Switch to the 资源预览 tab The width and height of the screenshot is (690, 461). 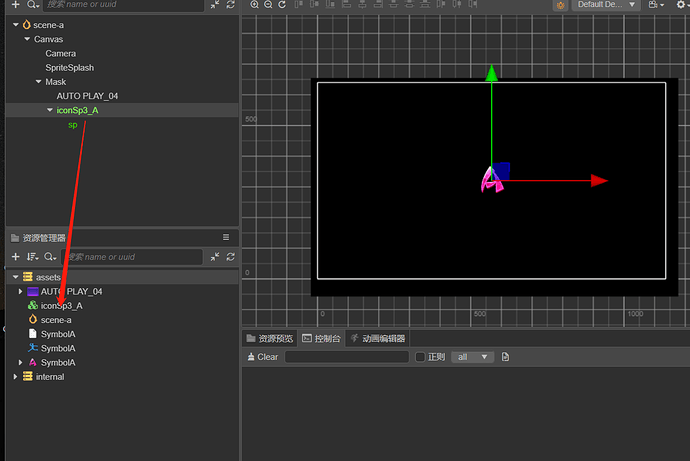[x=270, y=338]
